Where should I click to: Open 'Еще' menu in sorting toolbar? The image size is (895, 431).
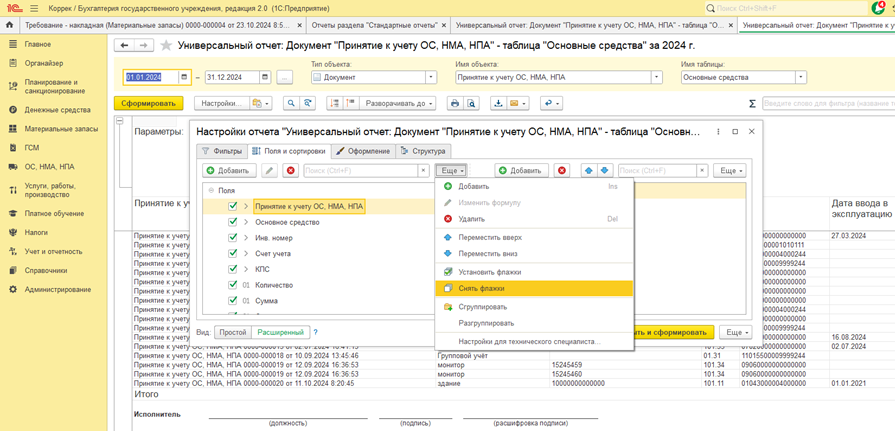tap(730, 171)
